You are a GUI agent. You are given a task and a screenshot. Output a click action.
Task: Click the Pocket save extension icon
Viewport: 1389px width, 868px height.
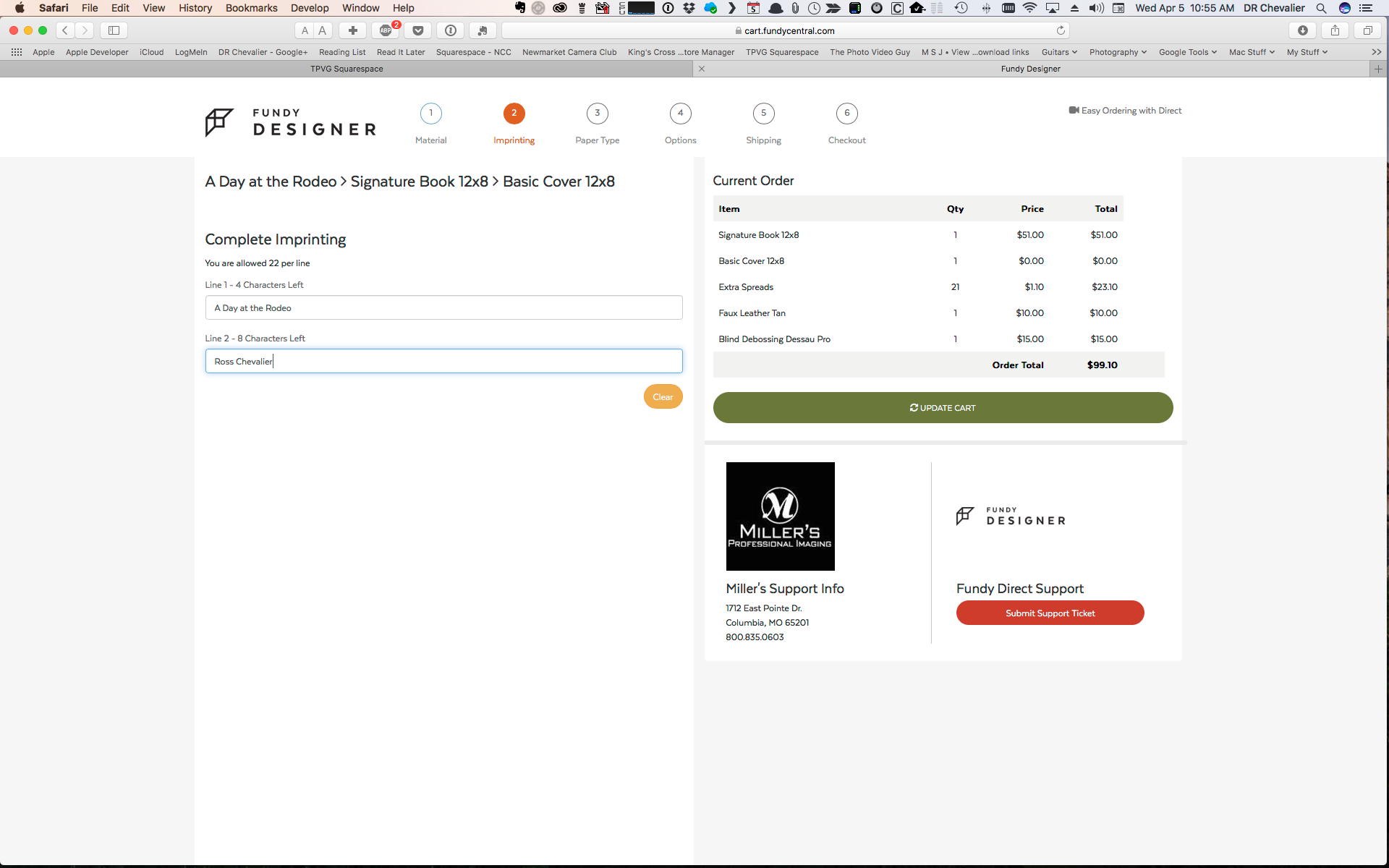(x=418, y=30)
